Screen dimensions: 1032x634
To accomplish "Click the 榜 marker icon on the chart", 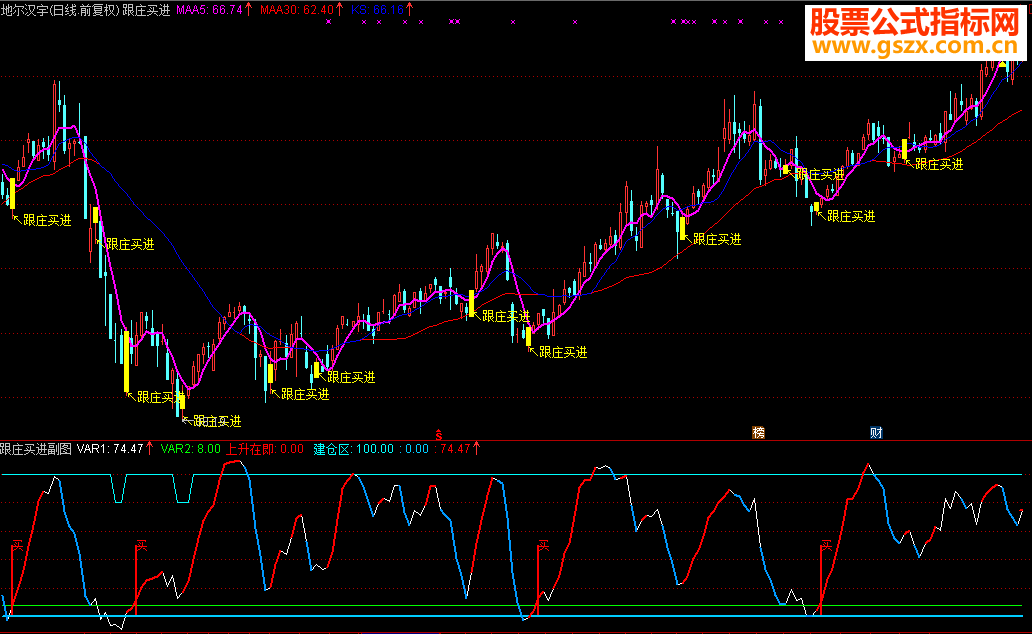I will click(758, 433).
